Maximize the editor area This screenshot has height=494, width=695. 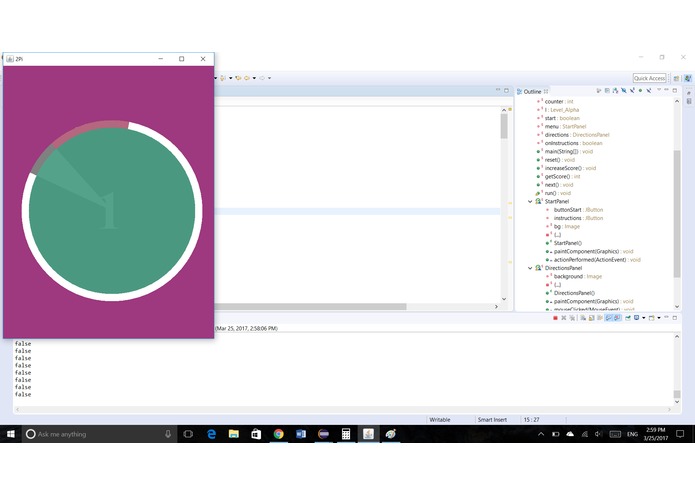[506, 90]
